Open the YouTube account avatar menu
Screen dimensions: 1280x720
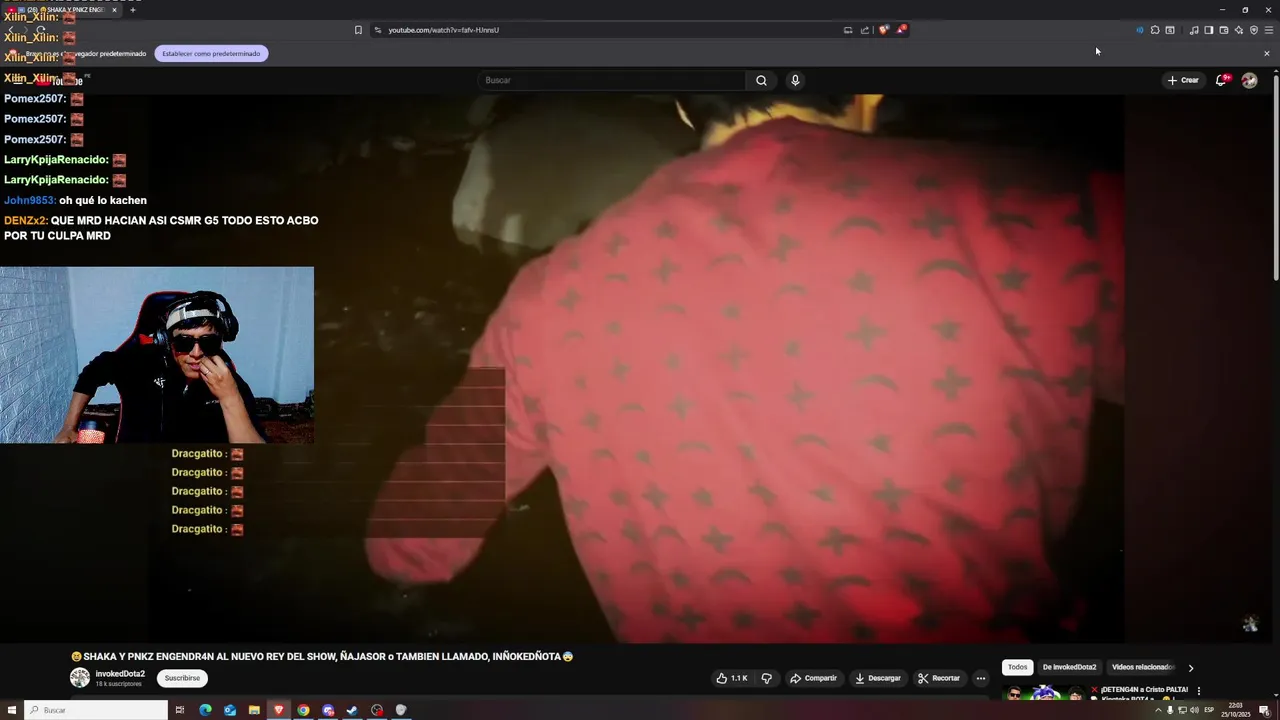click(x=1249, y=80)
